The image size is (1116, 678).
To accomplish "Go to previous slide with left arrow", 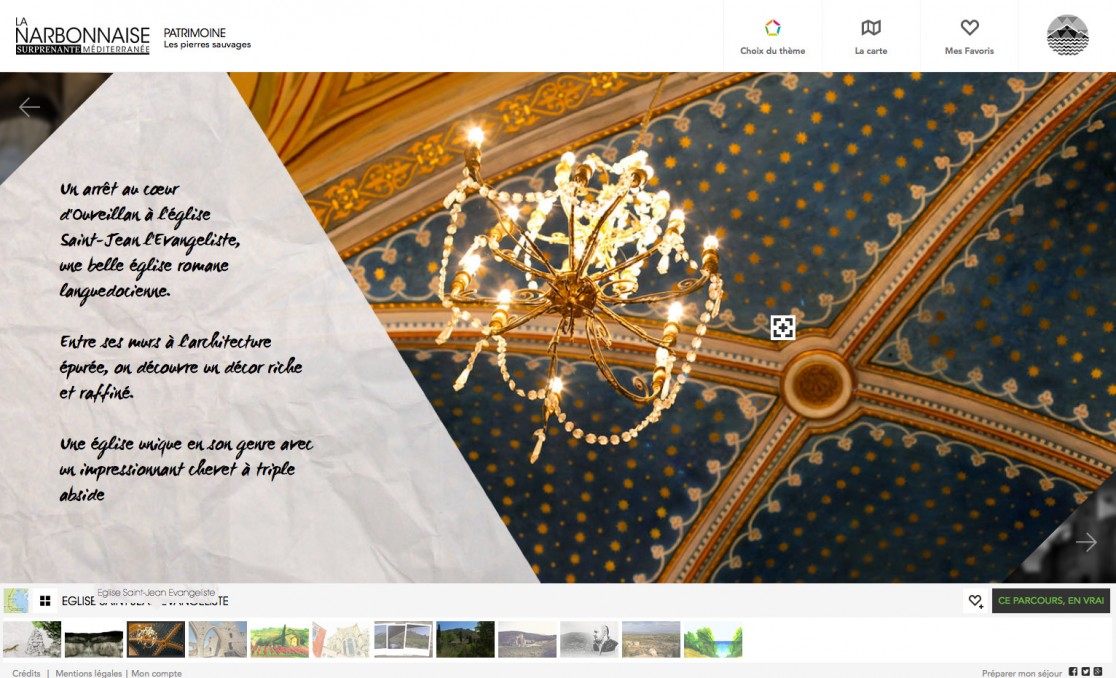I will coord(30,107).
